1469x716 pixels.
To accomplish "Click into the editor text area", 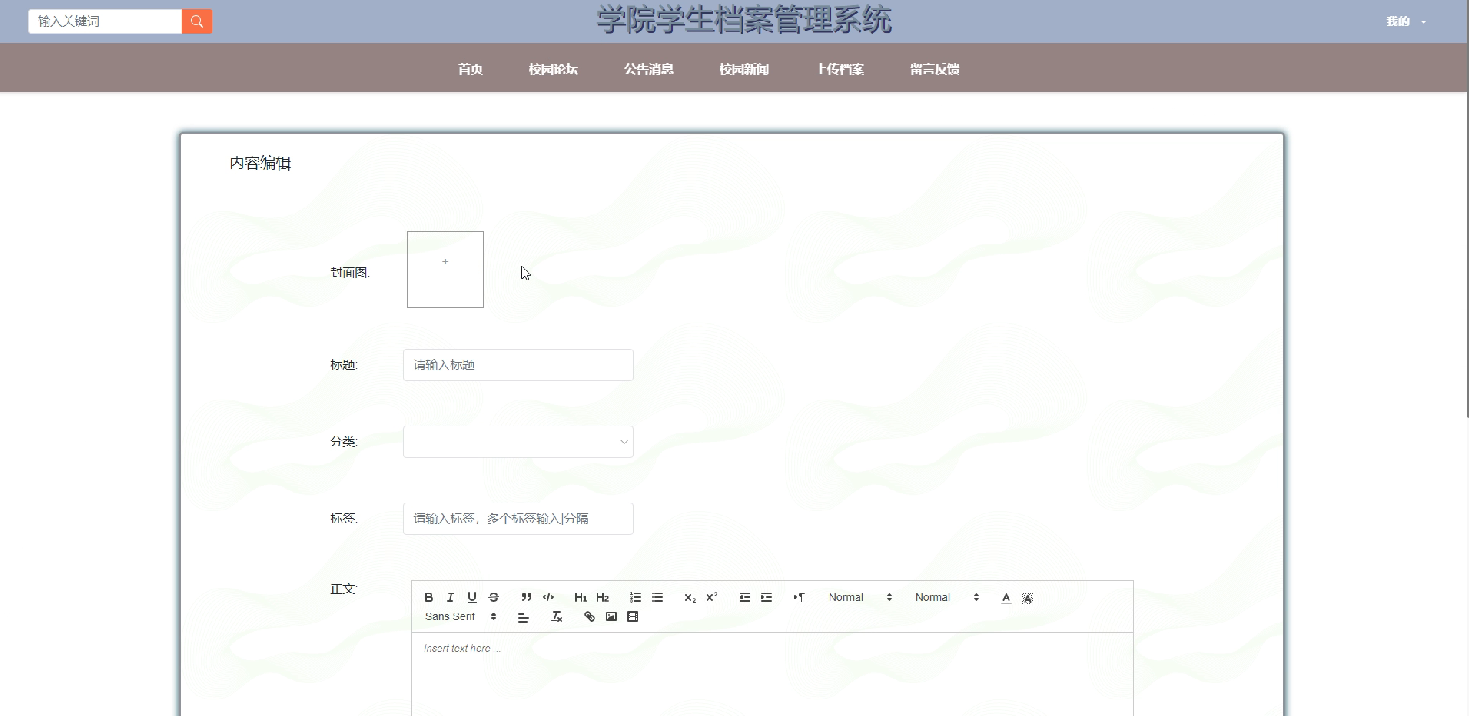I will click(x=772, y=674).
